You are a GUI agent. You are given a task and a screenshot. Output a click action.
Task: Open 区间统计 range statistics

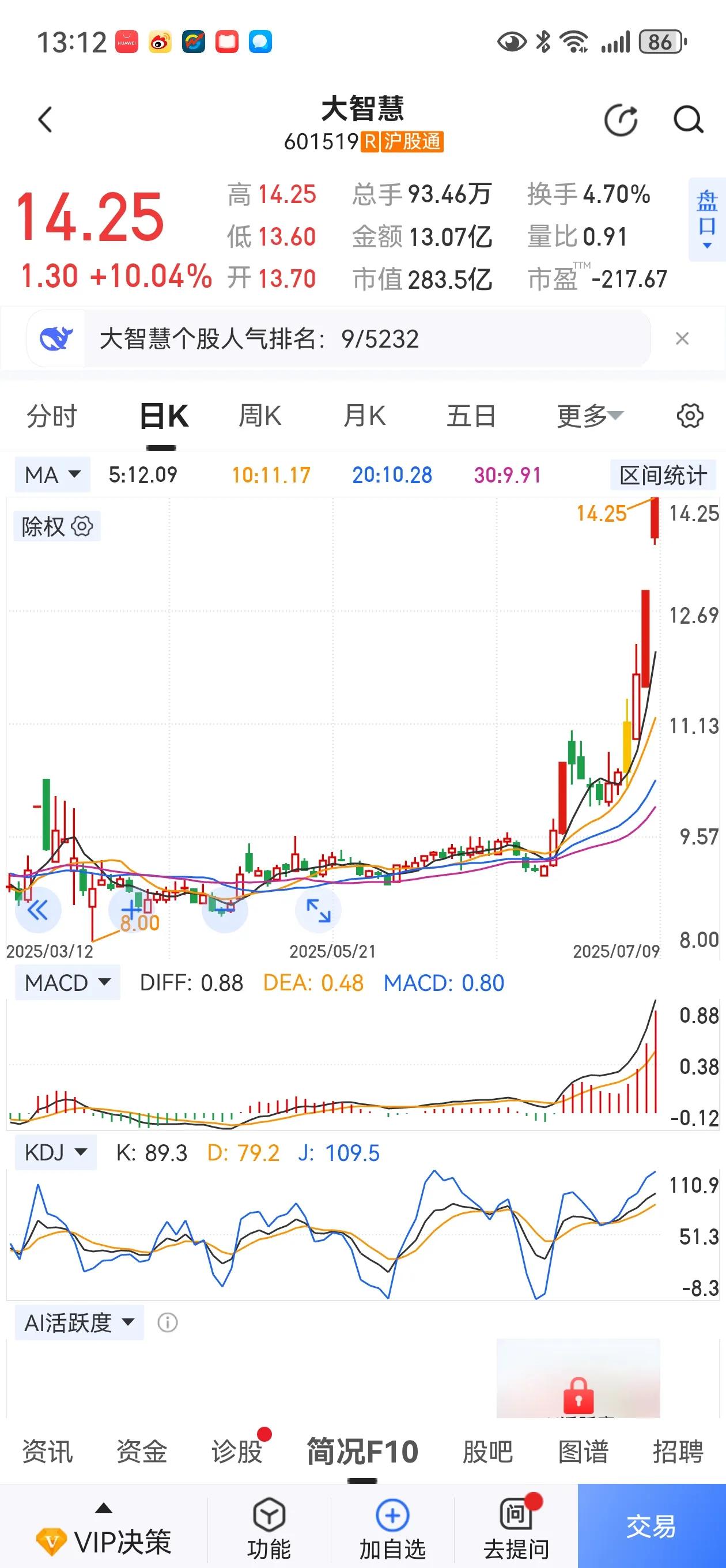click(x=663, y=475)
